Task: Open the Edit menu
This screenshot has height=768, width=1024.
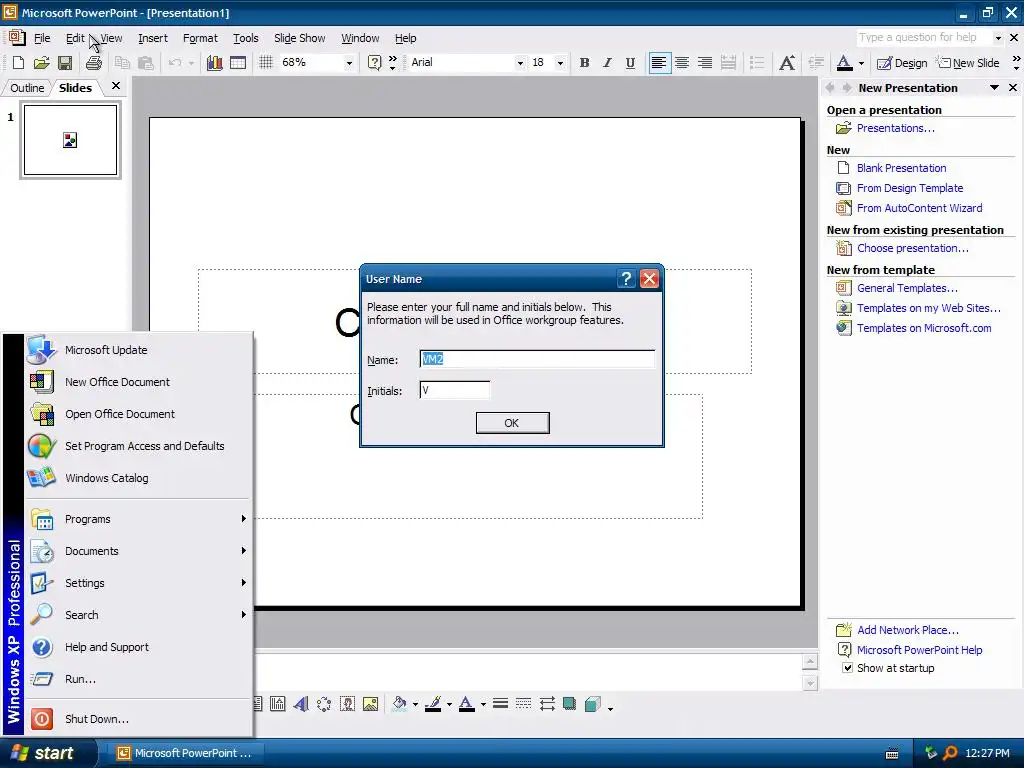Action: [x=75, y=38]
